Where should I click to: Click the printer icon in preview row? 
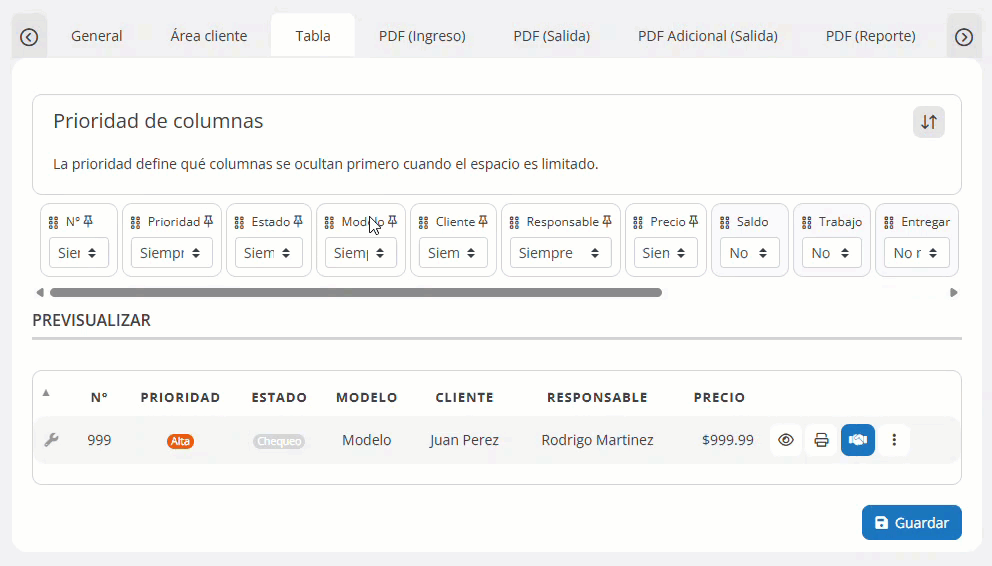click(x=821, y=440)
